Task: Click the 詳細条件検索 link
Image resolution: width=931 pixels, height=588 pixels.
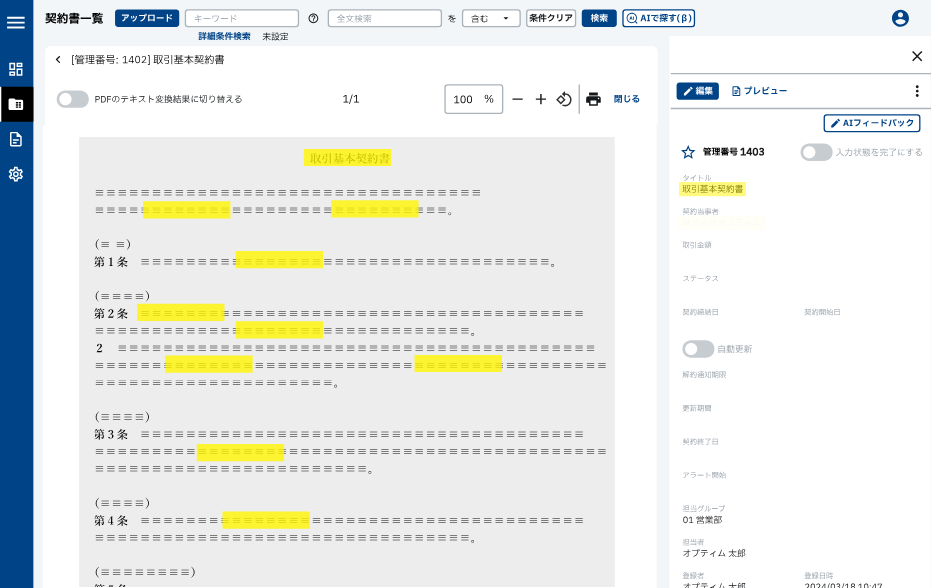Action: [x=224, y=36]
